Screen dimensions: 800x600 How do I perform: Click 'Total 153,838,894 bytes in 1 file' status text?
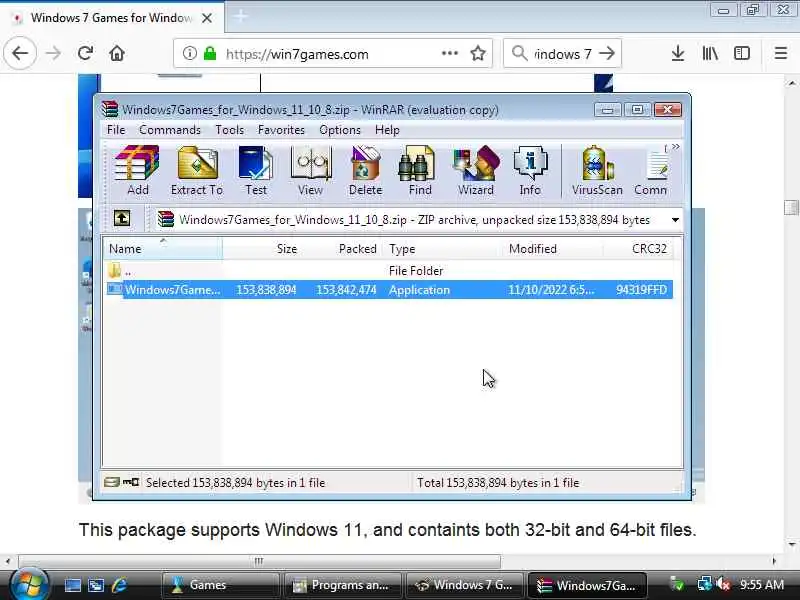click(498, 483)
